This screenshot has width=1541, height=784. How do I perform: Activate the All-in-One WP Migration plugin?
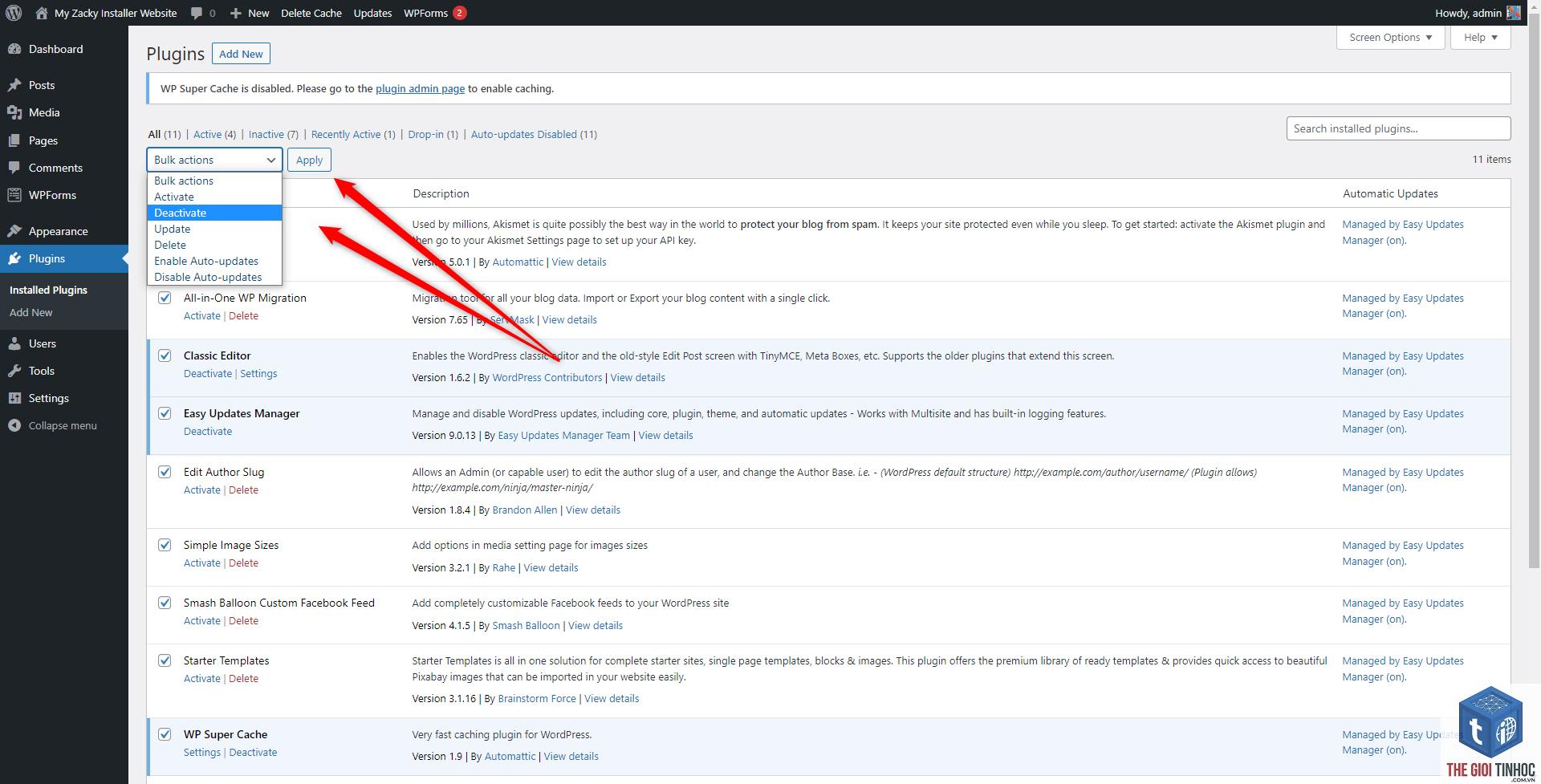(202, 315)
